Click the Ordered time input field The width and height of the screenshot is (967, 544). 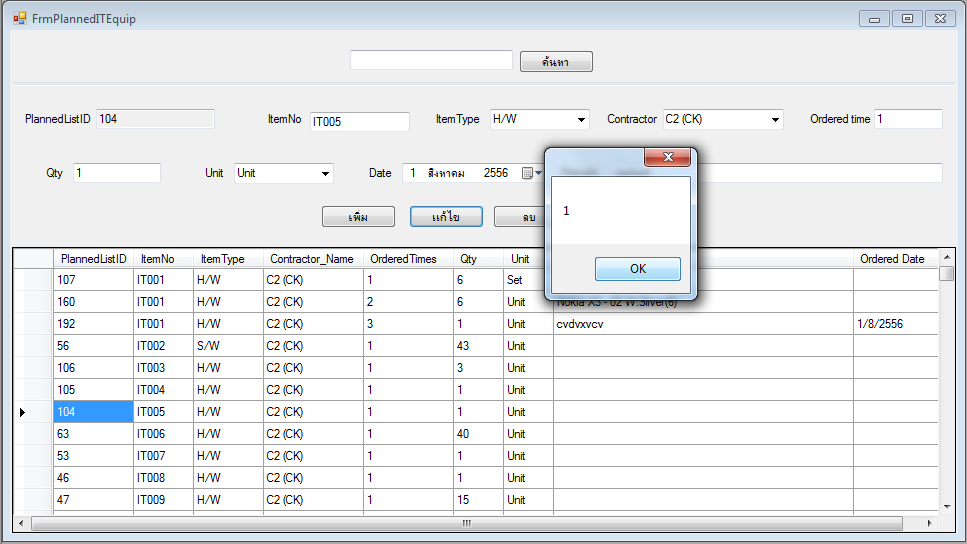[907, 120]
